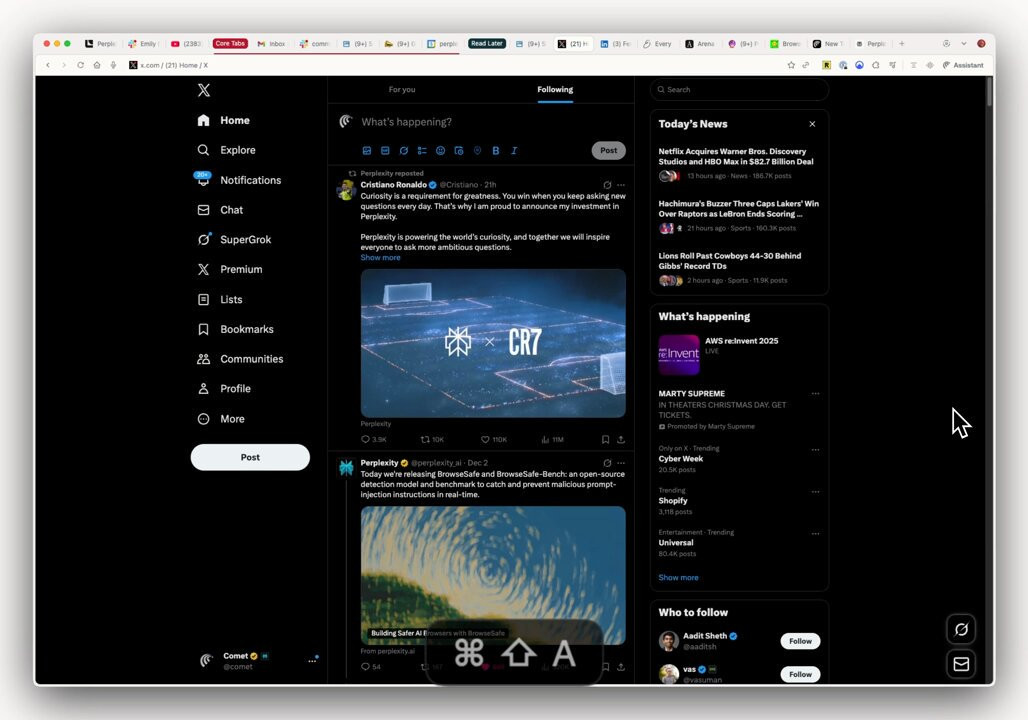
Task: Follow vas in Who to follow
Action: tap(800, 674)
